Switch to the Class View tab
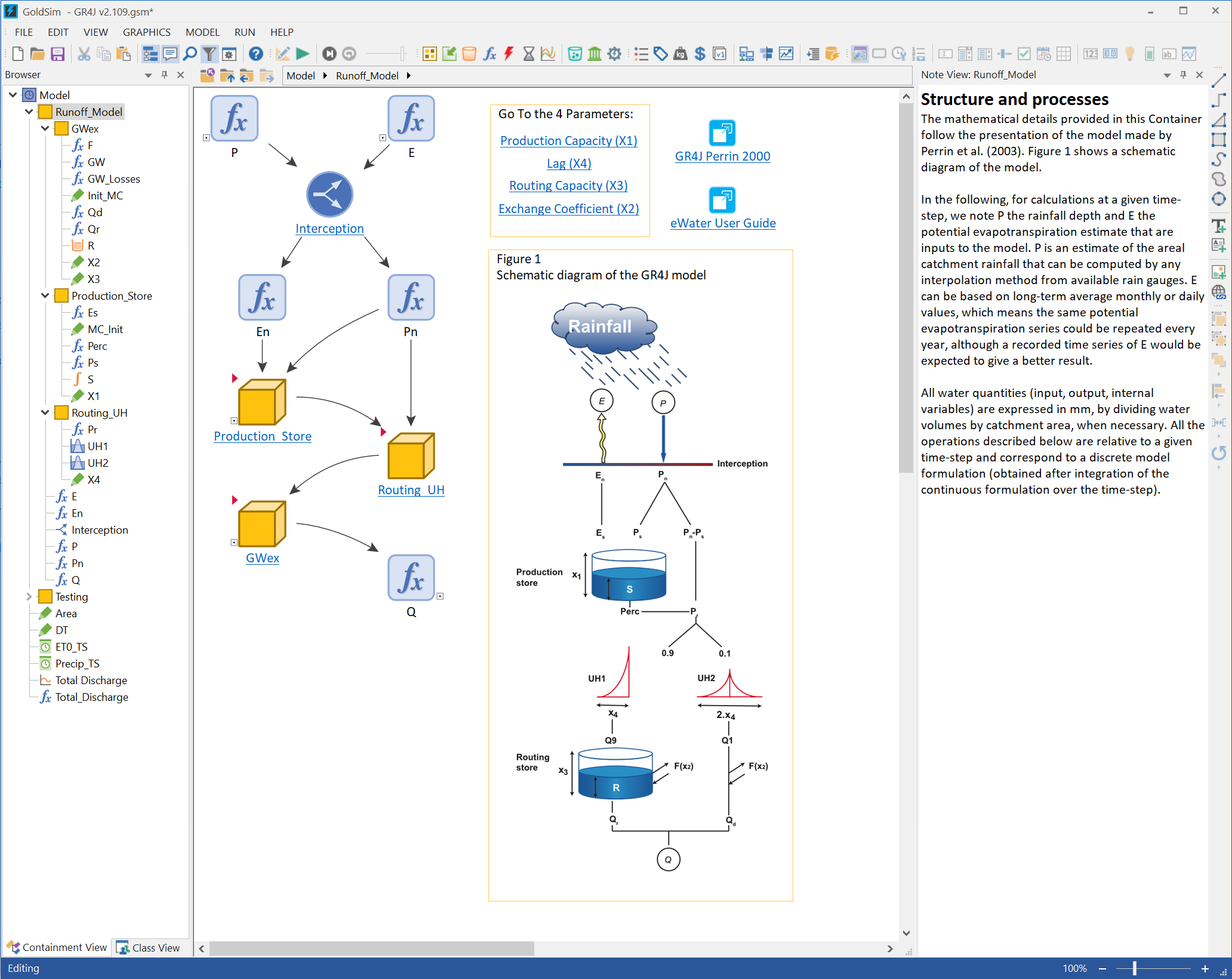Screen dimensions: 1232x979 [x=149, y=948]
